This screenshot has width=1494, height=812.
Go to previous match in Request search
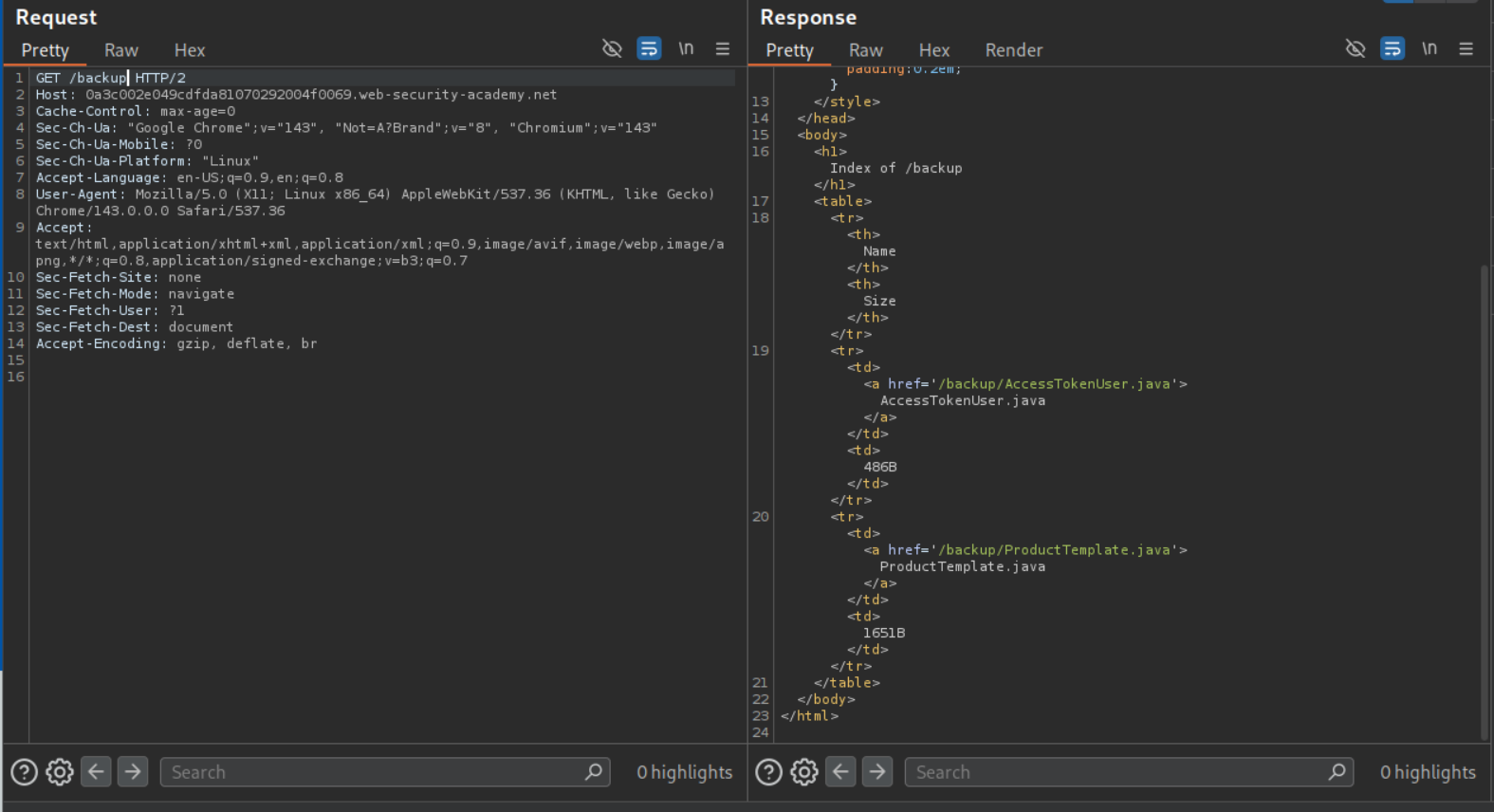[x=96, y=772]
